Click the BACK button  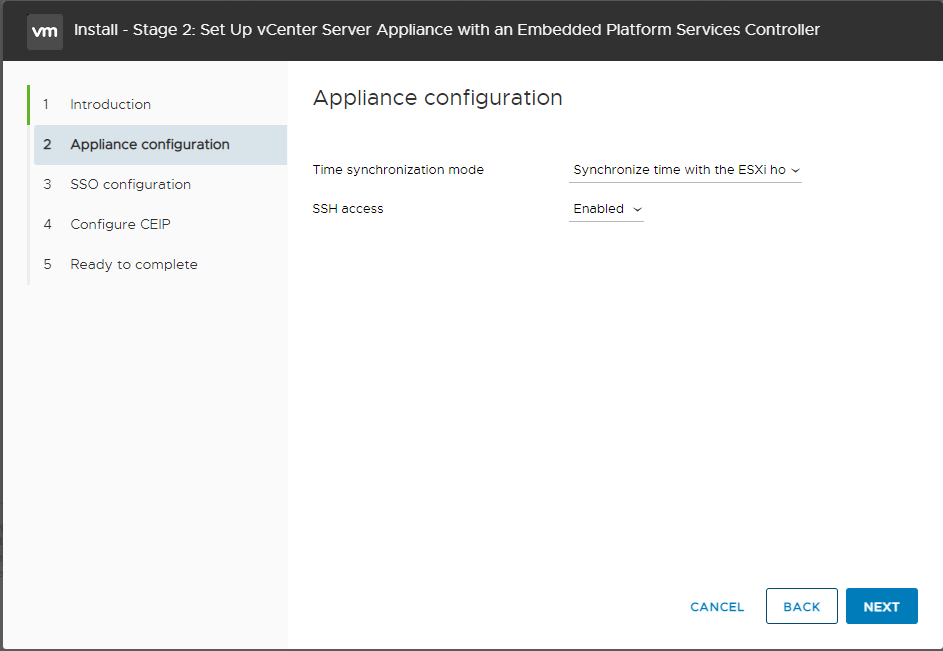point(802,606)
